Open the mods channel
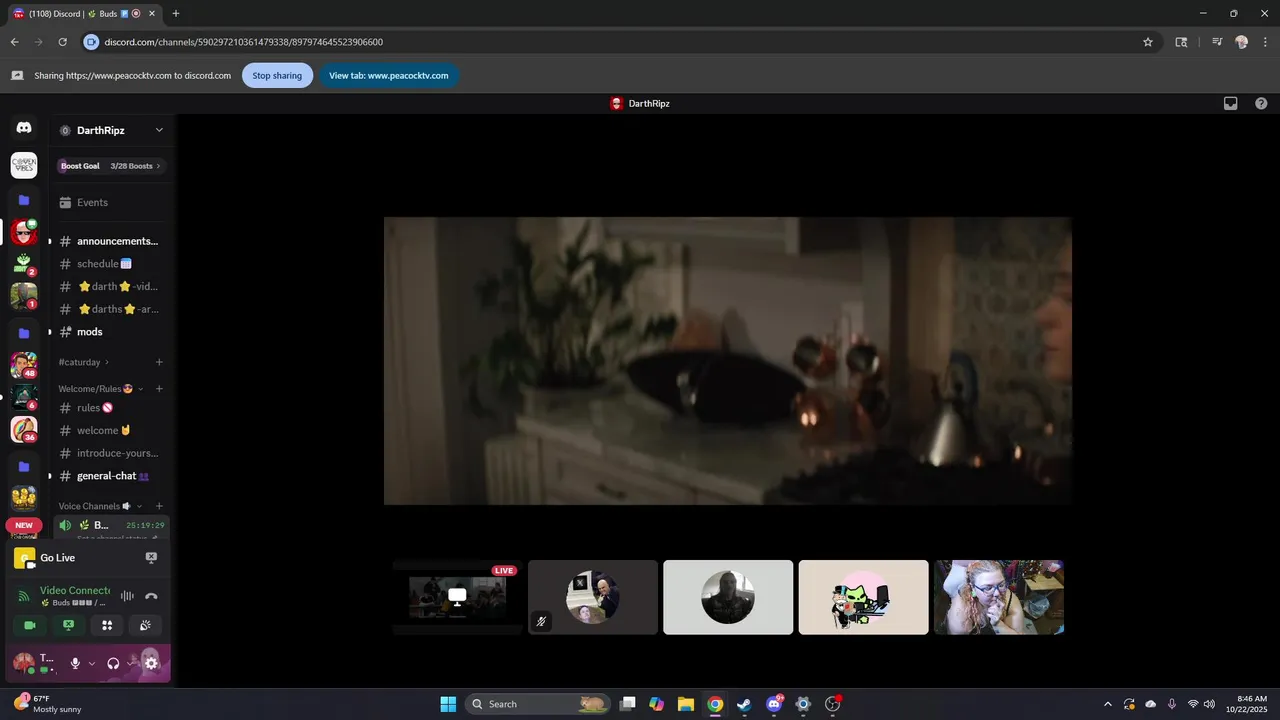Image resolution: width=1280 pixels, height=720 pixels. 111,332
